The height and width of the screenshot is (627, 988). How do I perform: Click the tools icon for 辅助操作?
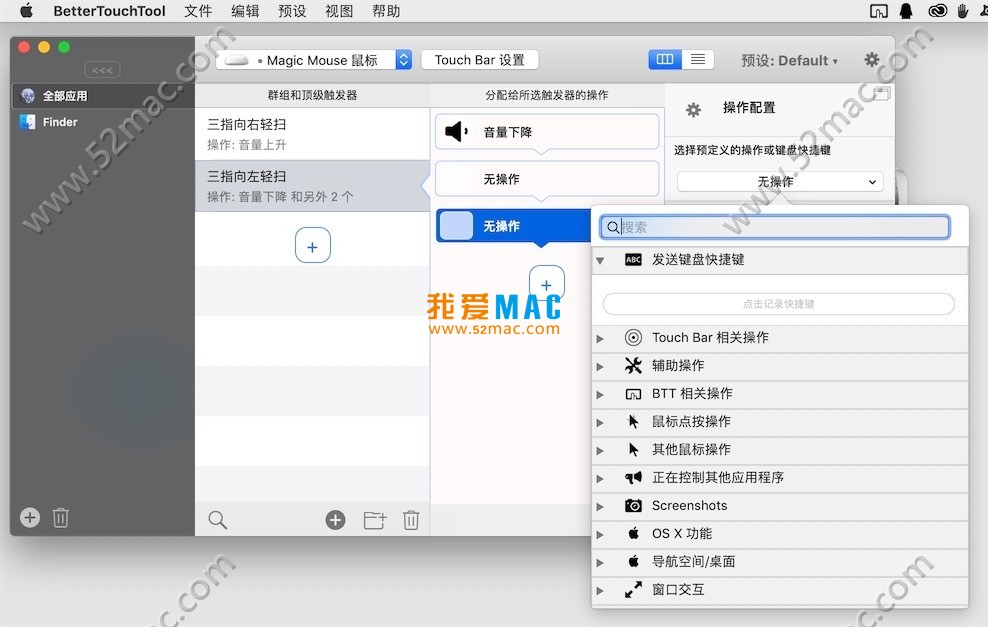click(x=633, y=365)
